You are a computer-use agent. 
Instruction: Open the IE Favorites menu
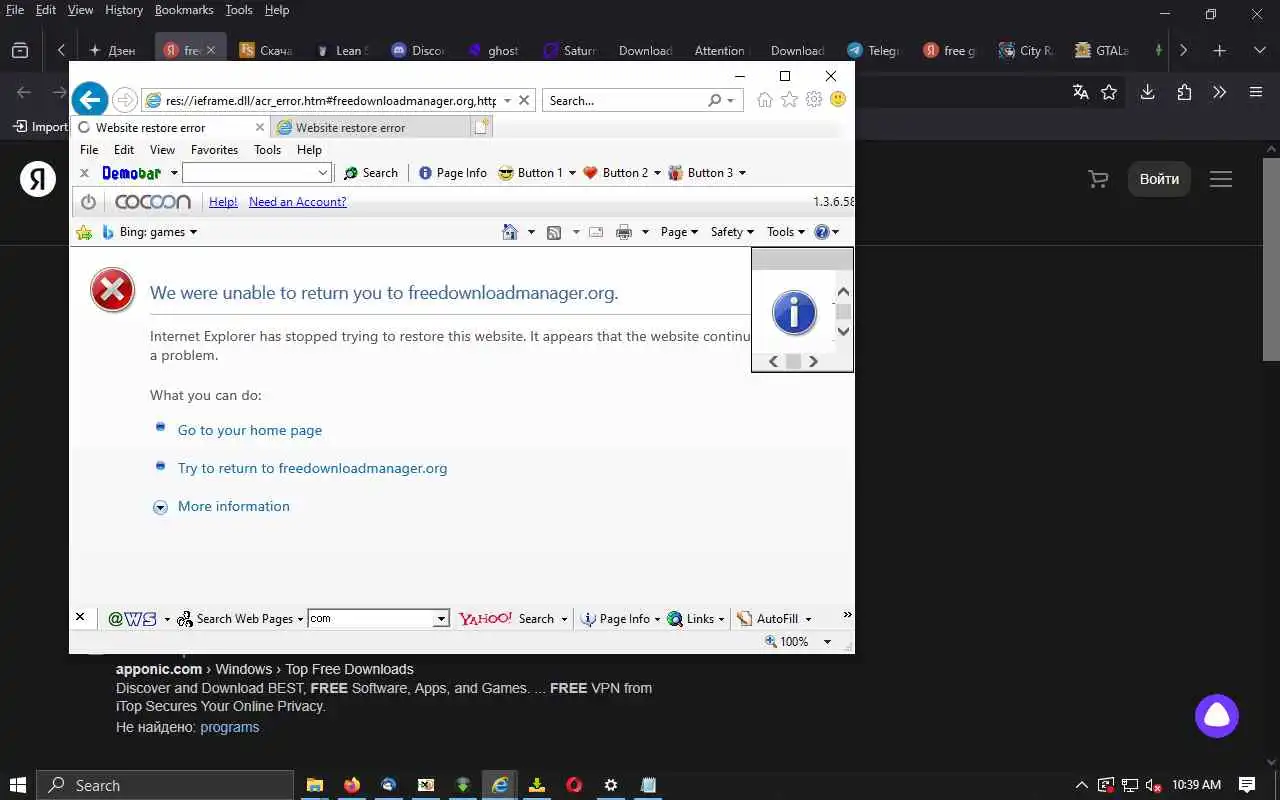(214, 150)
